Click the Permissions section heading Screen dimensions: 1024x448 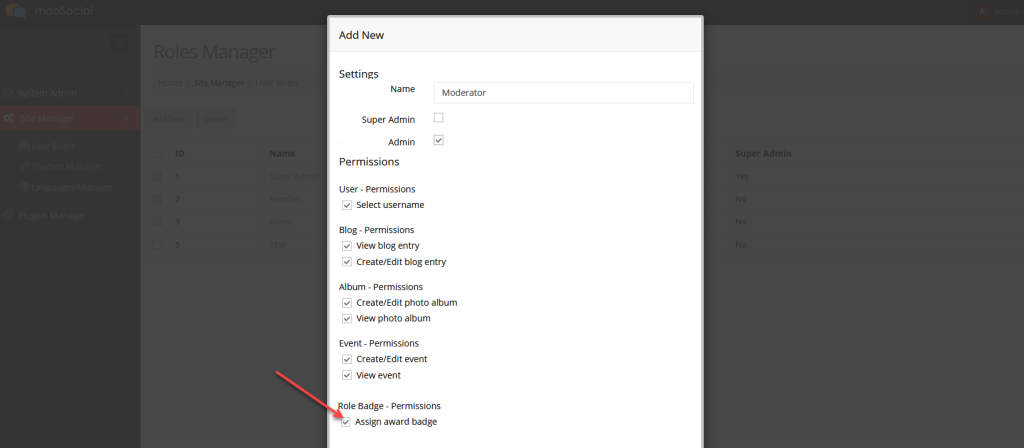(369, 161)
